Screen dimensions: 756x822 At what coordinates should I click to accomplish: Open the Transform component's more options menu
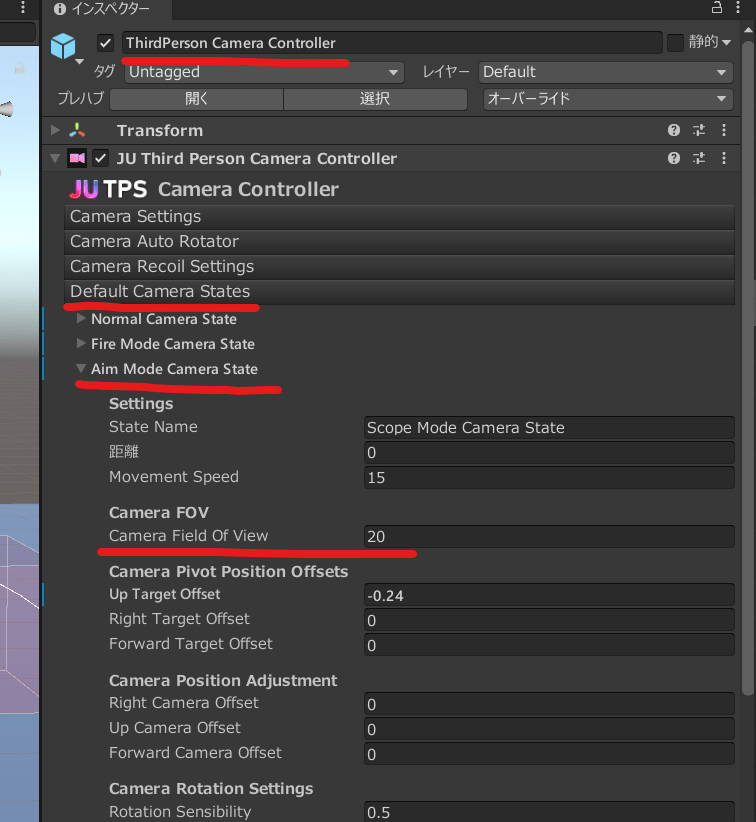tap(723, 131)
